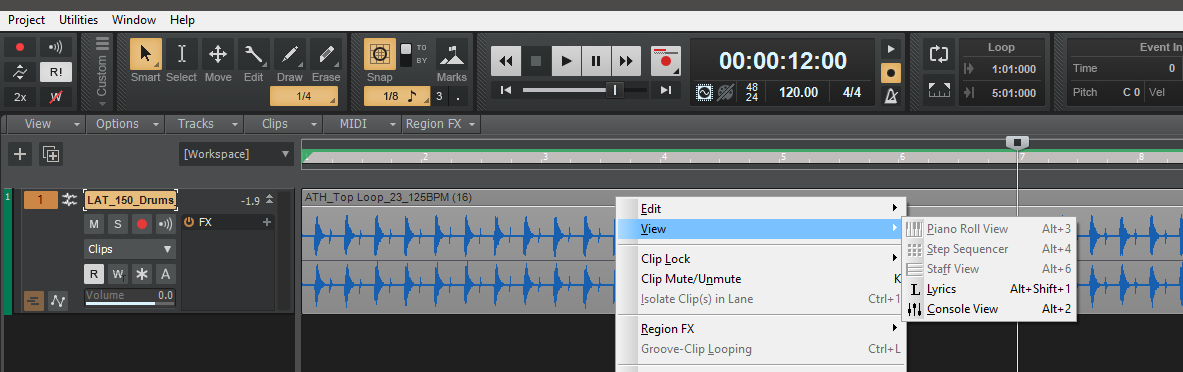1183x372 pixels.
Task: Open 1/8 snap resolution dropdown
Action: coord(397,97)
